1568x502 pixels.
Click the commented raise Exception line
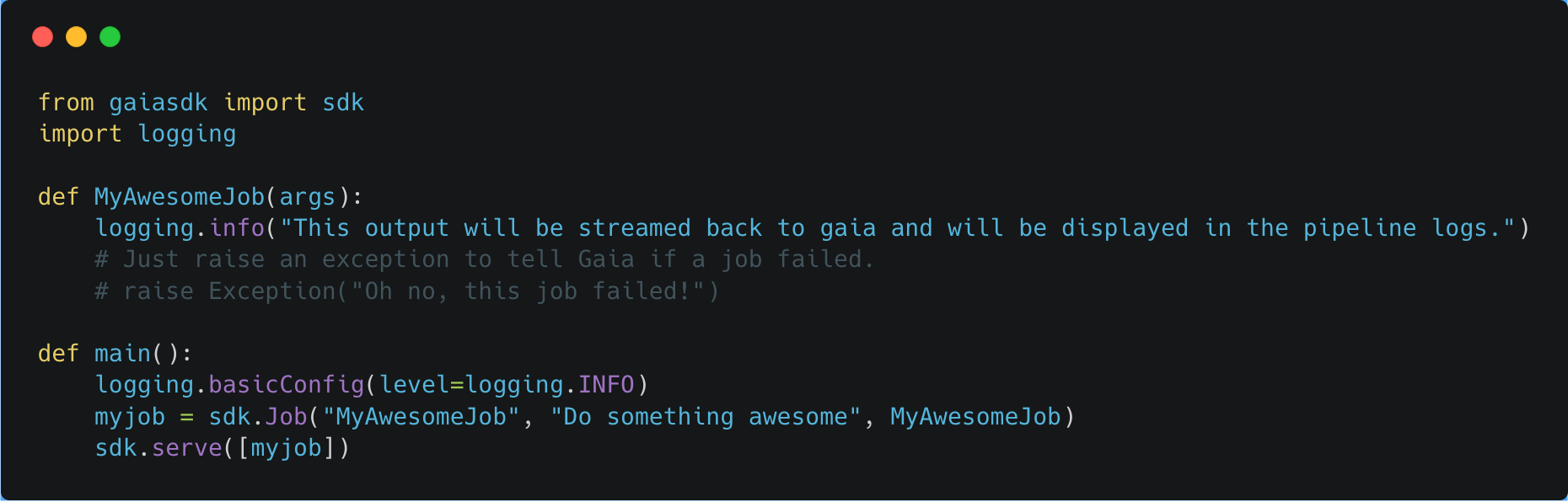pyautogui.click(x=406, y=291)
